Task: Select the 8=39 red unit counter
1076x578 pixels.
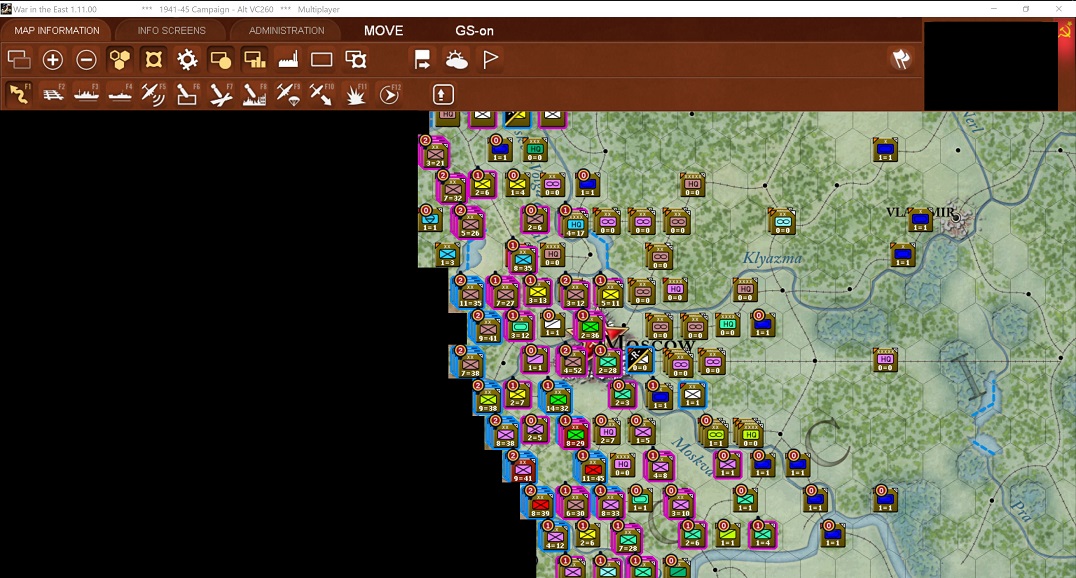Action: [540, 505]
